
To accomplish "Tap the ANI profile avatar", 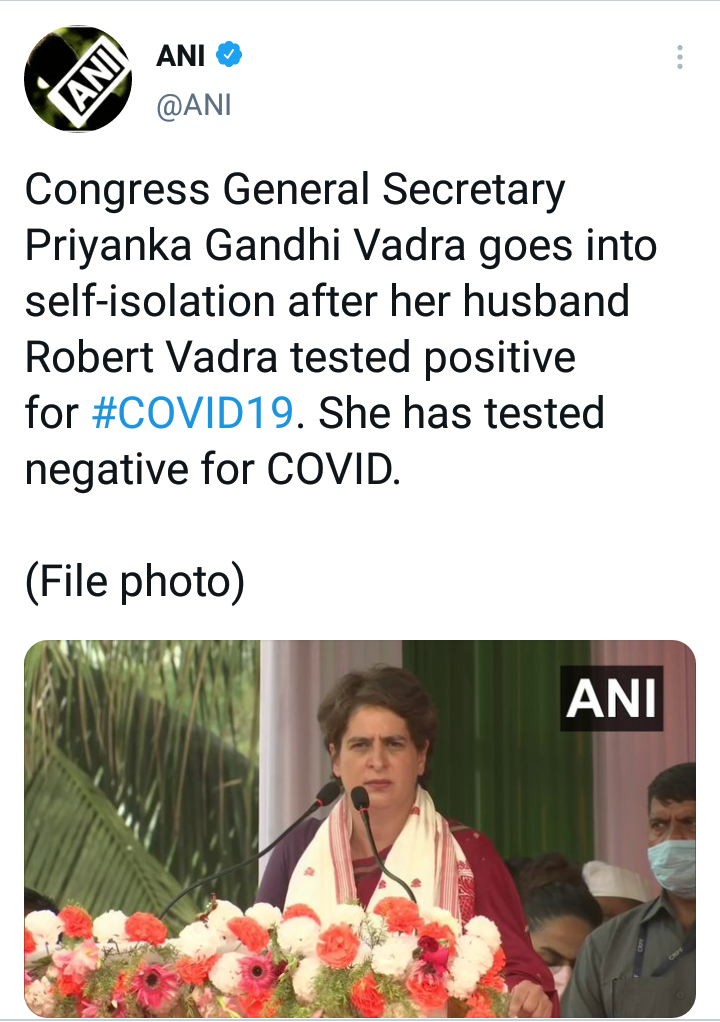I will point(77,80).
